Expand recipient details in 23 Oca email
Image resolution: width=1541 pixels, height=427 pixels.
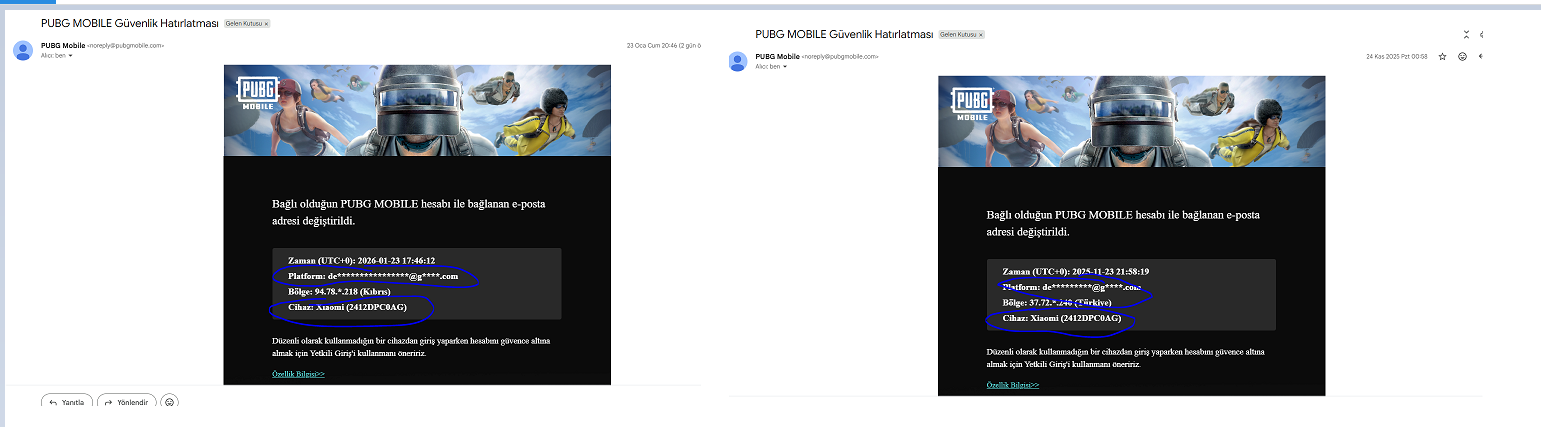71,56
